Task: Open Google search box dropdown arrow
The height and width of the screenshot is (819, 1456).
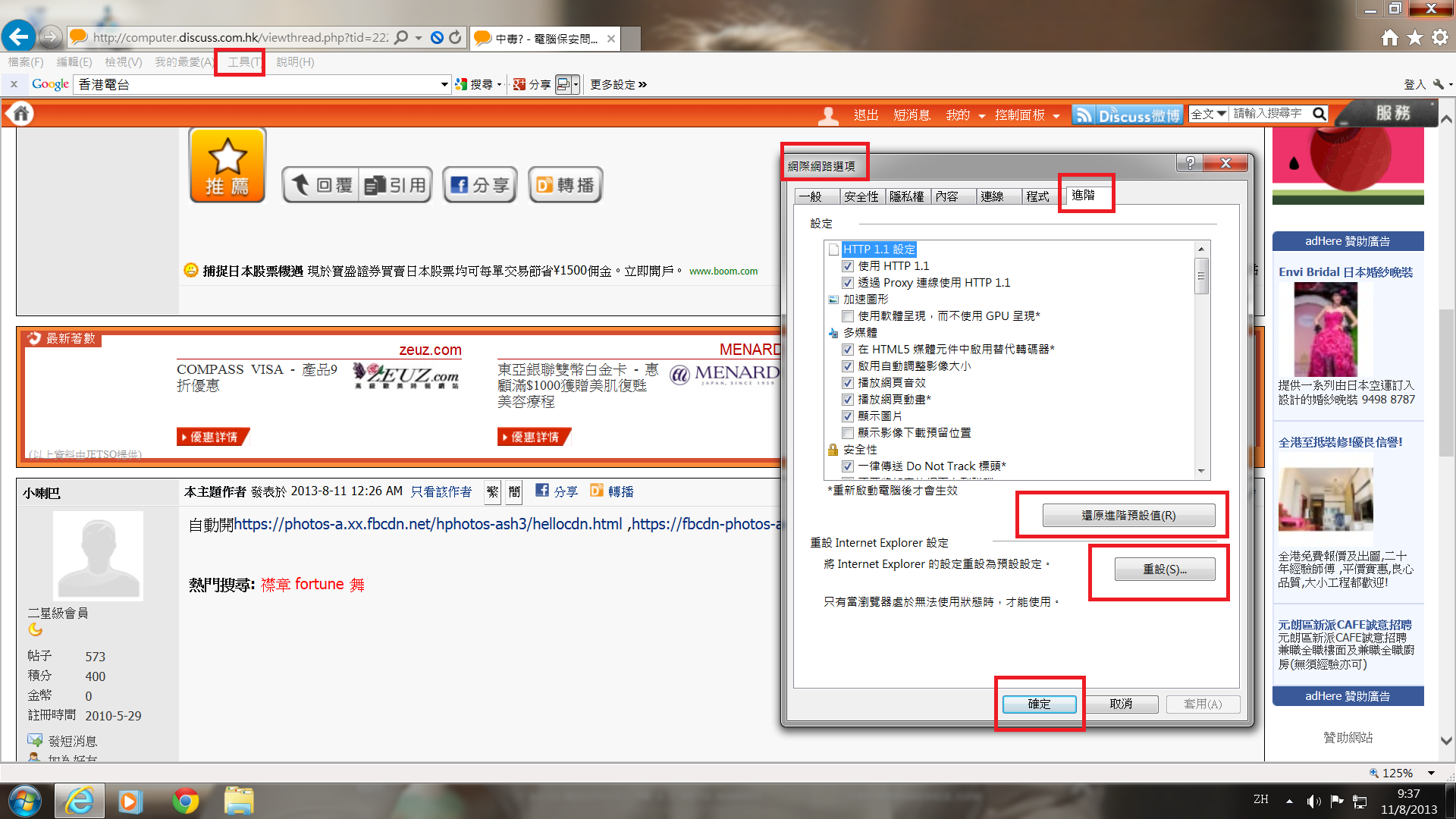Action: [444, 84]
